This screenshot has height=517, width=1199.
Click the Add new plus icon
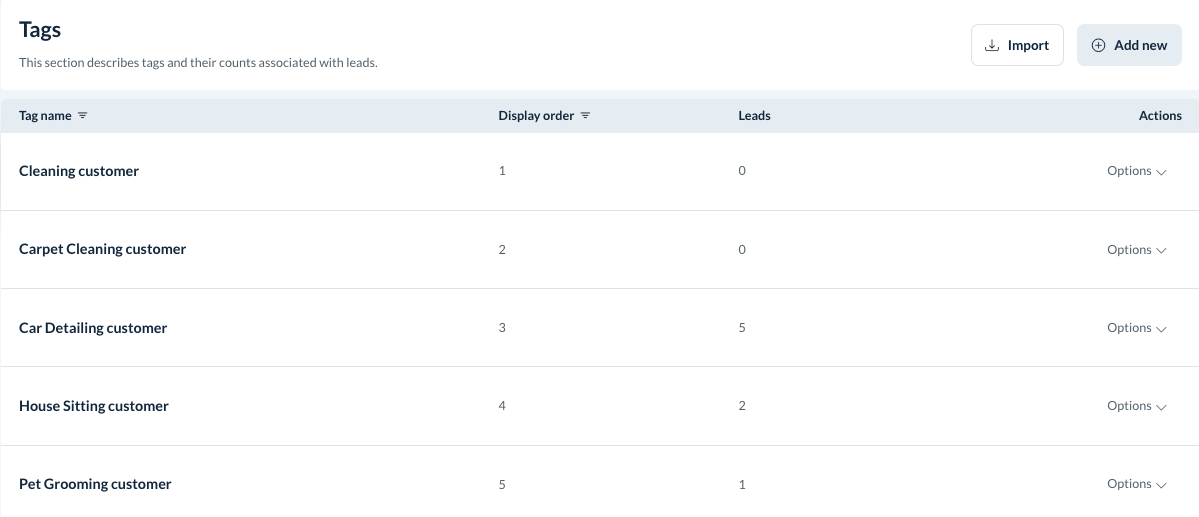coord(1098,45)
